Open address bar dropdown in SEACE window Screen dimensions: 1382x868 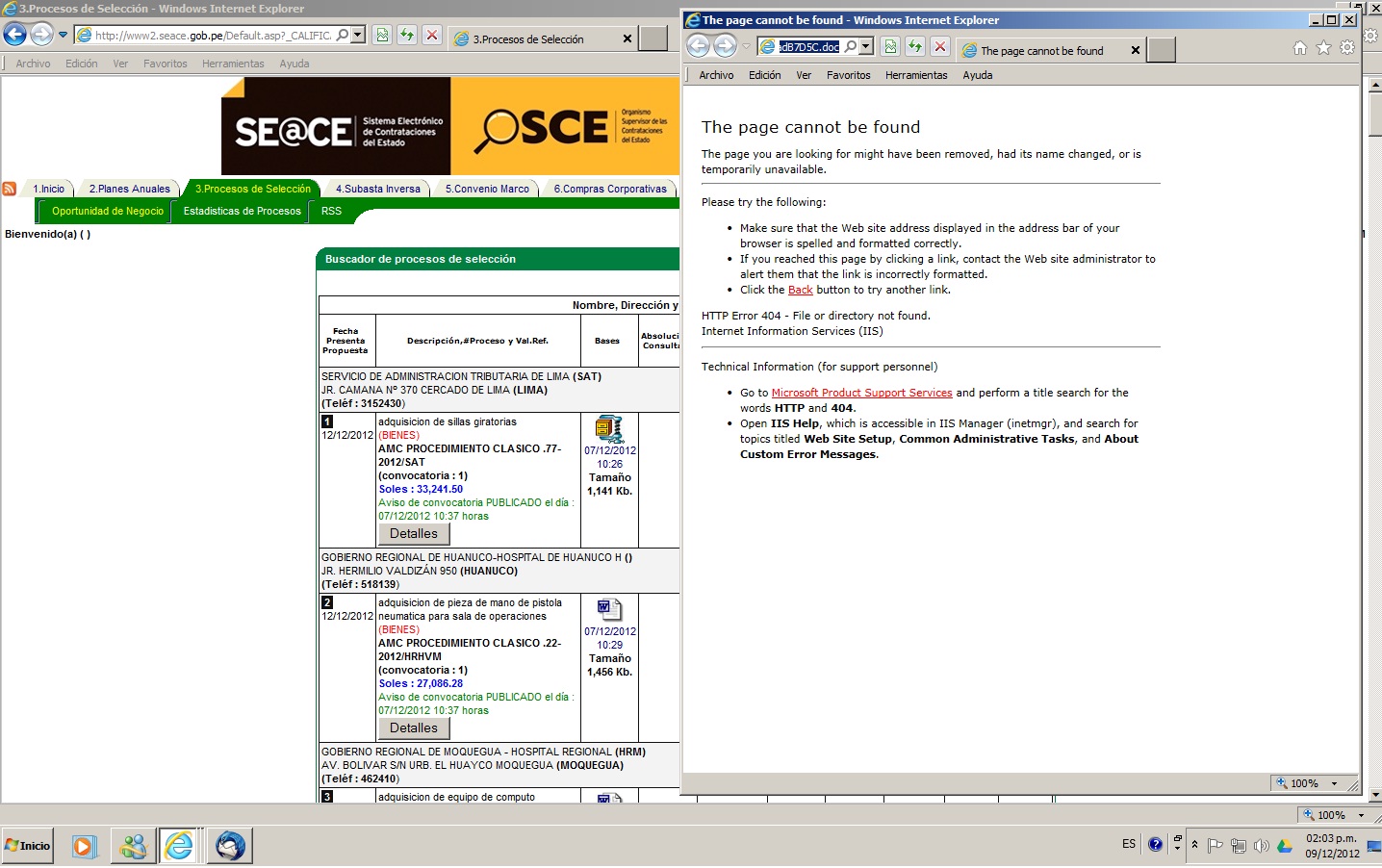point(358,35)
